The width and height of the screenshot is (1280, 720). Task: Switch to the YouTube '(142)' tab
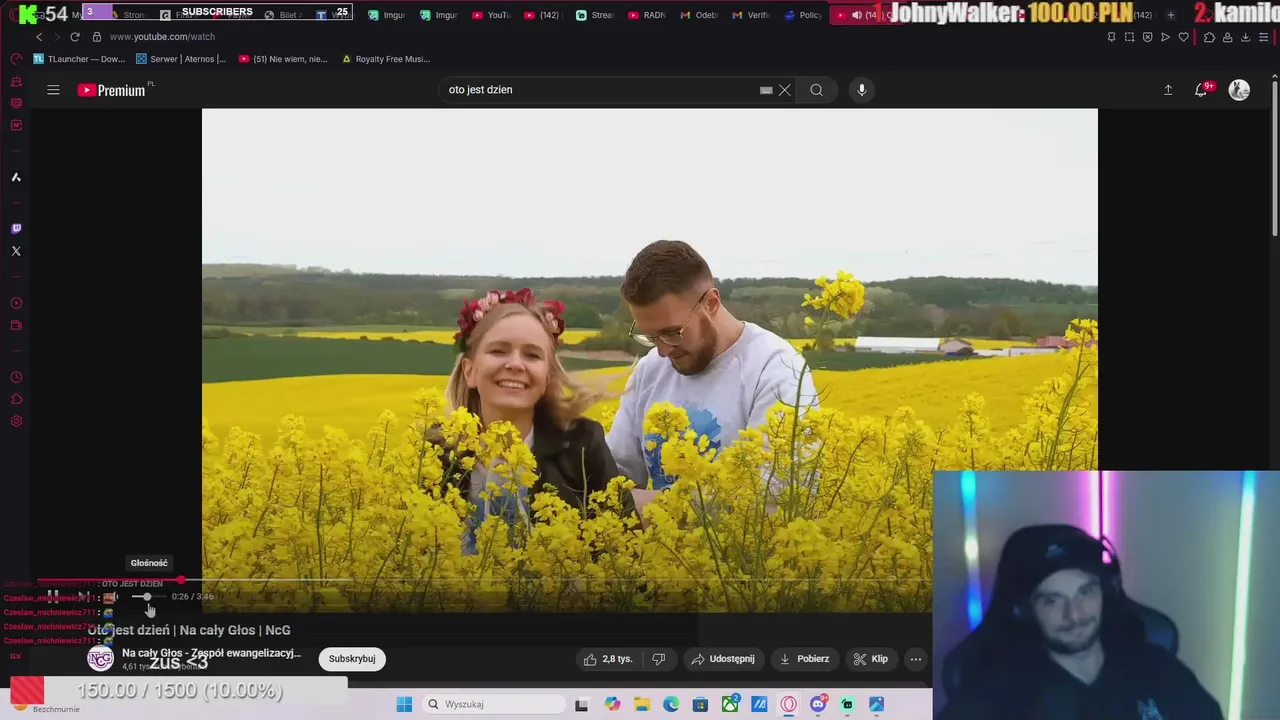544,15
